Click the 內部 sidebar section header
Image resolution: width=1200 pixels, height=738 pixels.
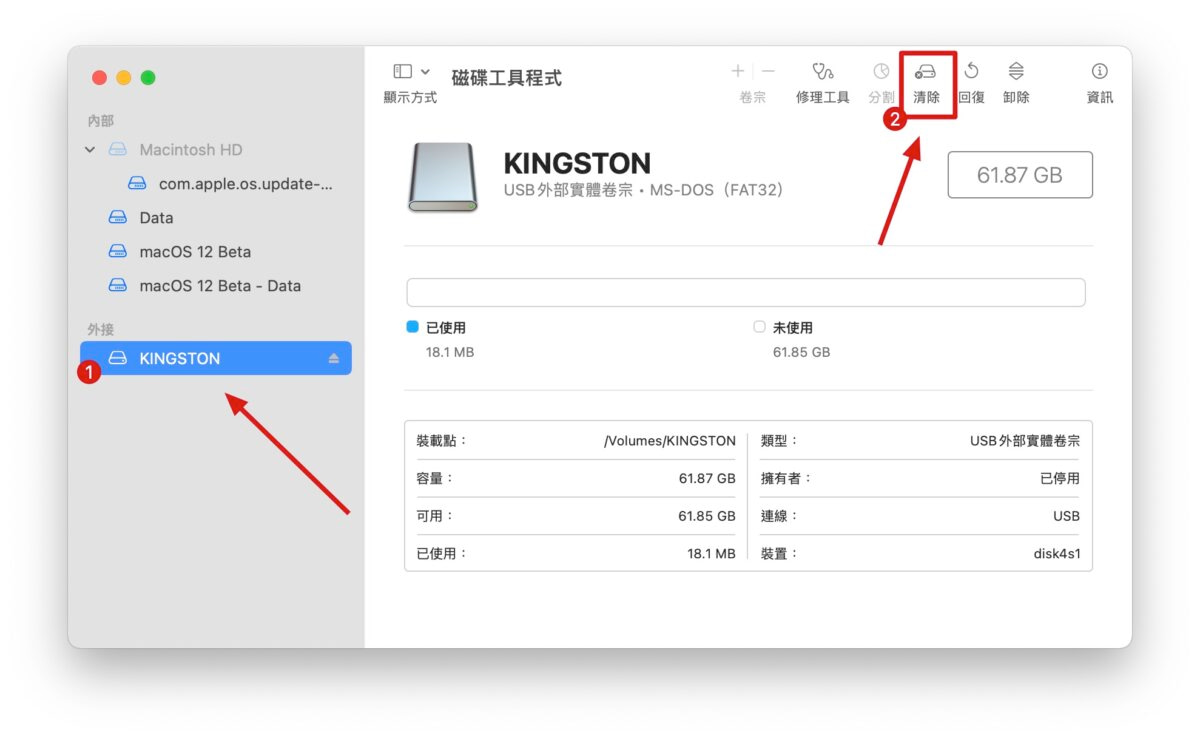(x=101, y=121)
